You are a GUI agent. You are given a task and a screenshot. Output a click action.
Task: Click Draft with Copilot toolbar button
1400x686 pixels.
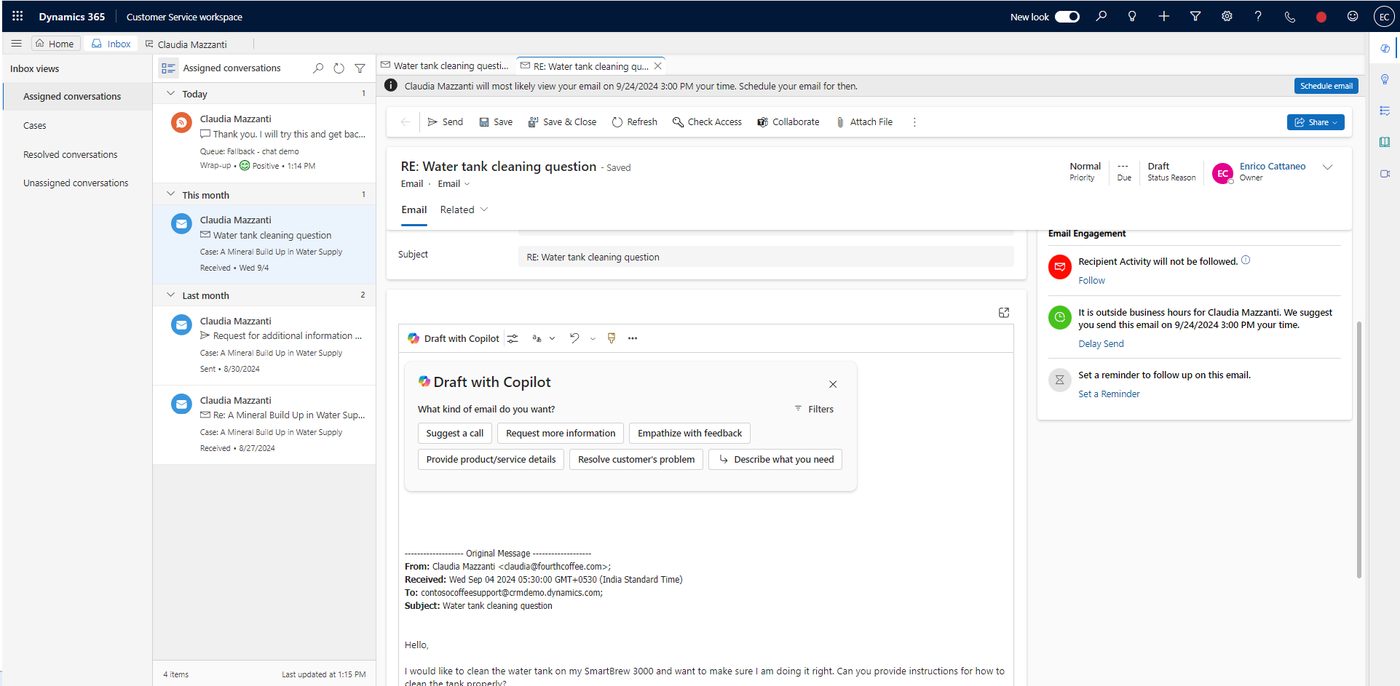[453, 339]
